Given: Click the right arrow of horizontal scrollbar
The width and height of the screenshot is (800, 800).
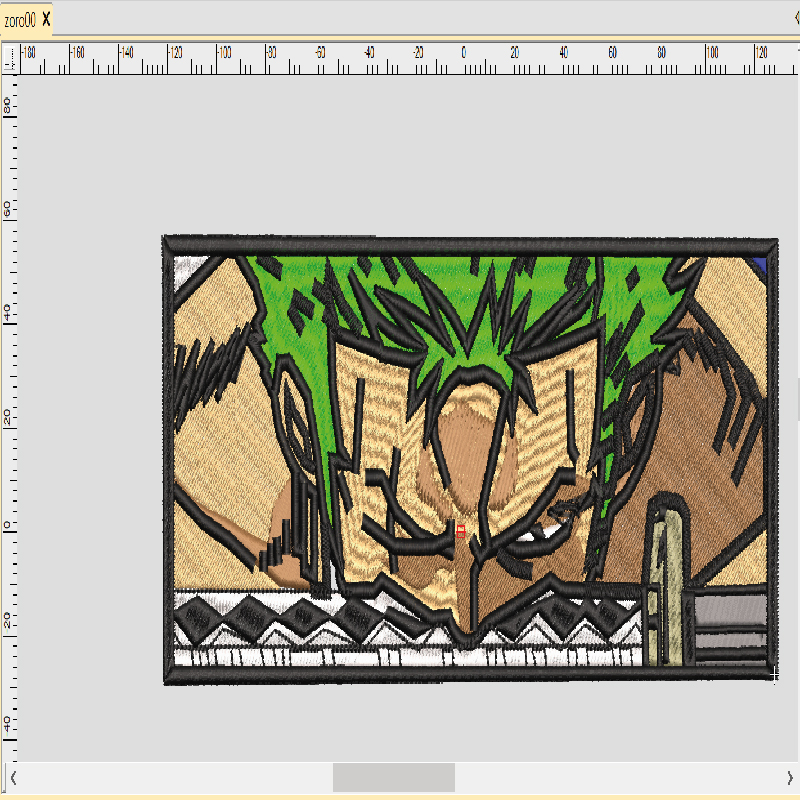Looking at the screenshot, I should 790,778.
